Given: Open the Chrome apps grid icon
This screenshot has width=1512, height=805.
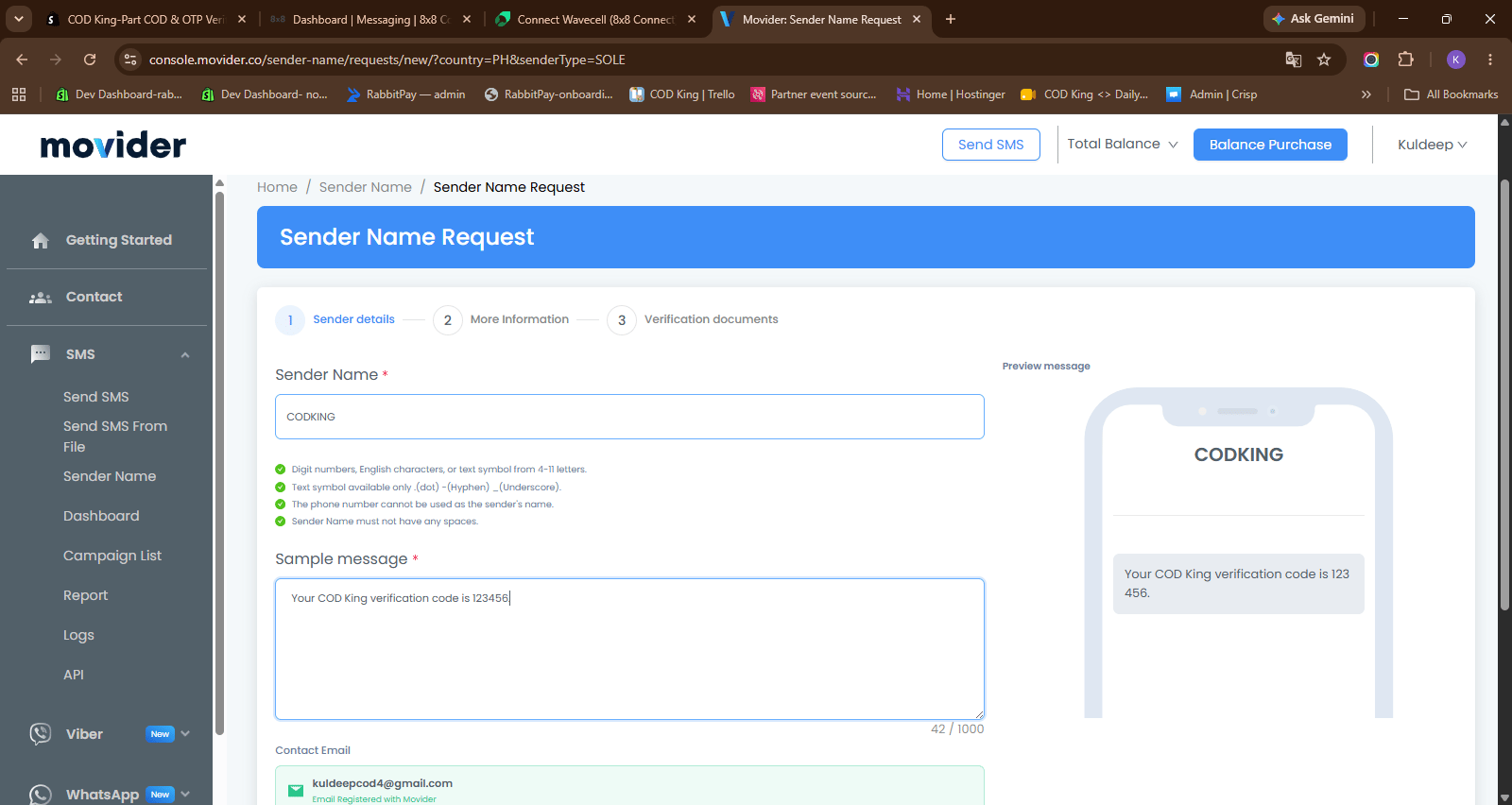Looking at the screenshot, I should pyautogui.click(x=19, y=94).
